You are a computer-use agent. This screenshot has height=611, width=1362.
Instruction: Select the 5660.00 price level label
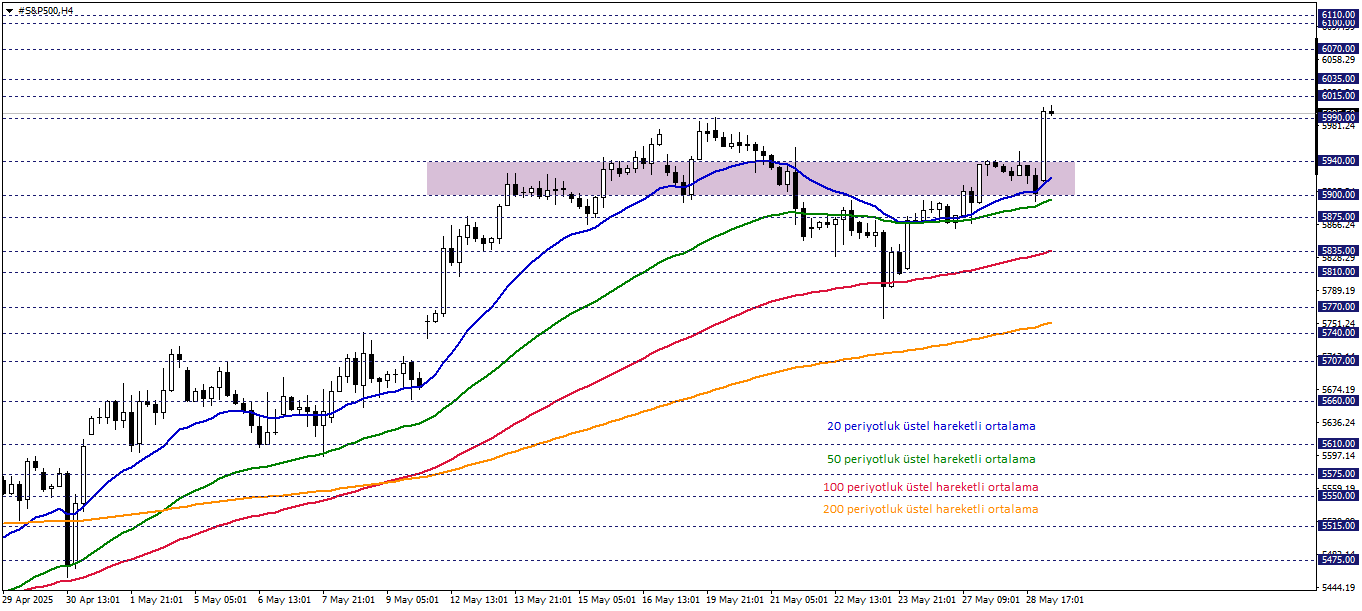click(x=1337, y=401)
